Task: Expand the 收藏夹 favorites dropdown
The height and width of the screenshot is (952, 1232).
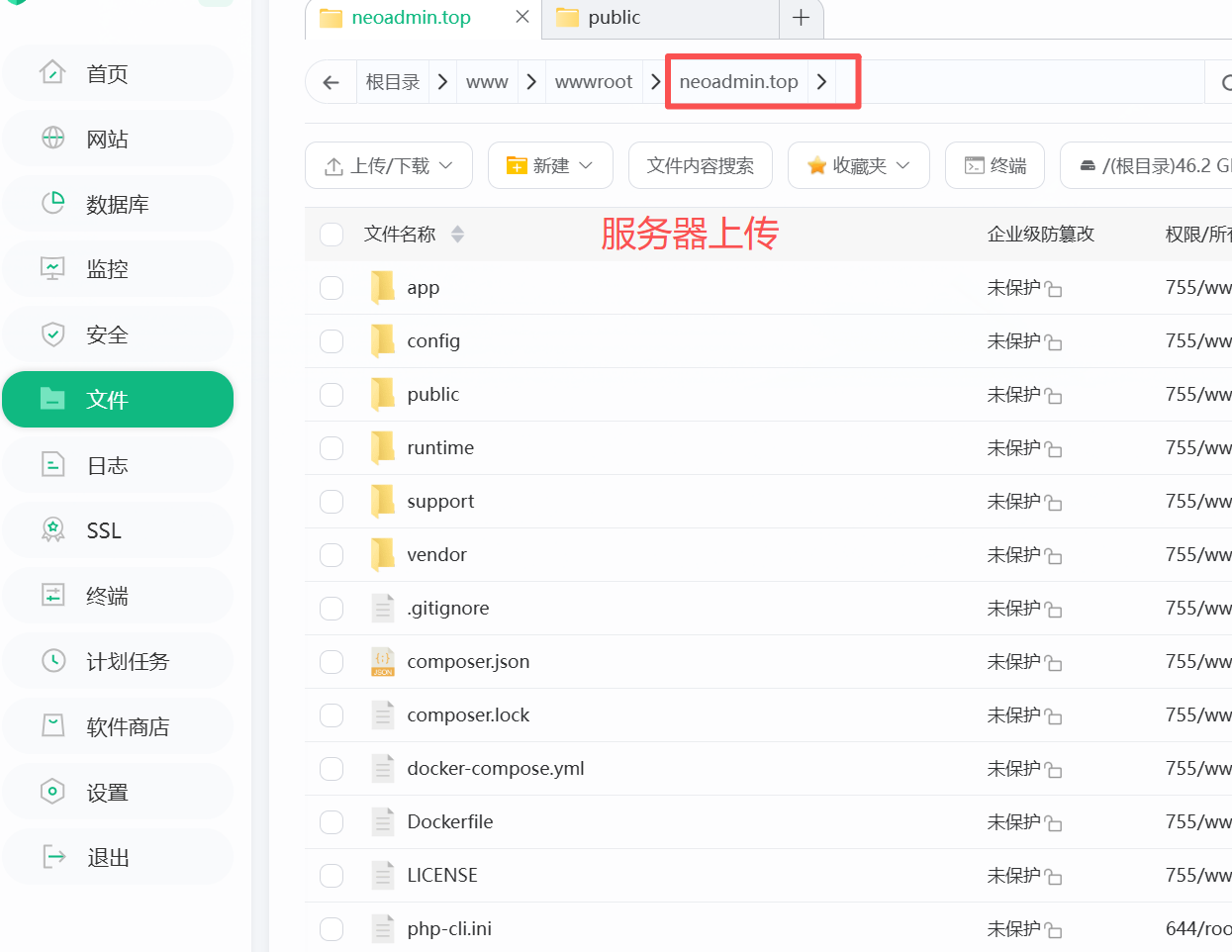Action: point(858,165)
